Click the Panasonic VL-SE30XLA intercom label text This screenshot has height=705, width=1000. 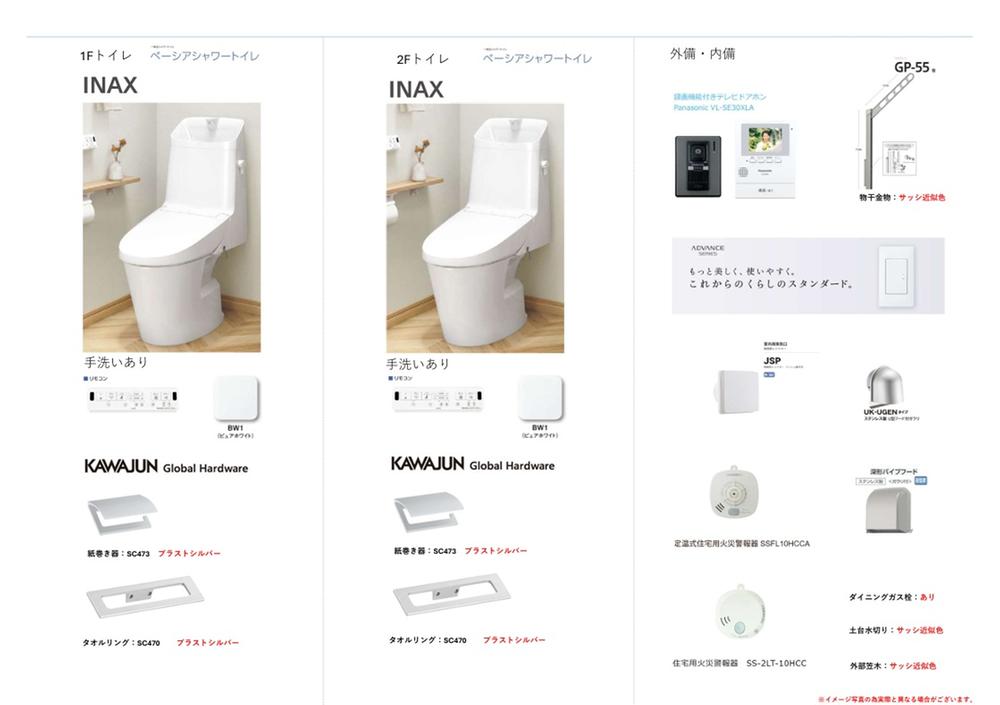(714, 108)
